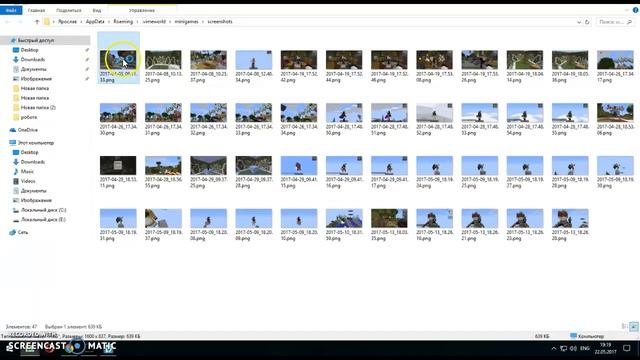Screen dimensions: 640x360
Task: Open the Поделиться ribbon tab
Action: tap(69, 10)
